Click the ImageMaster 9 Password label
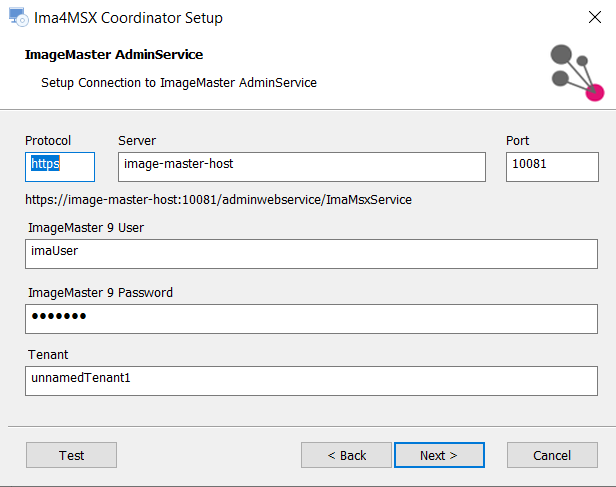 [100, 293]
